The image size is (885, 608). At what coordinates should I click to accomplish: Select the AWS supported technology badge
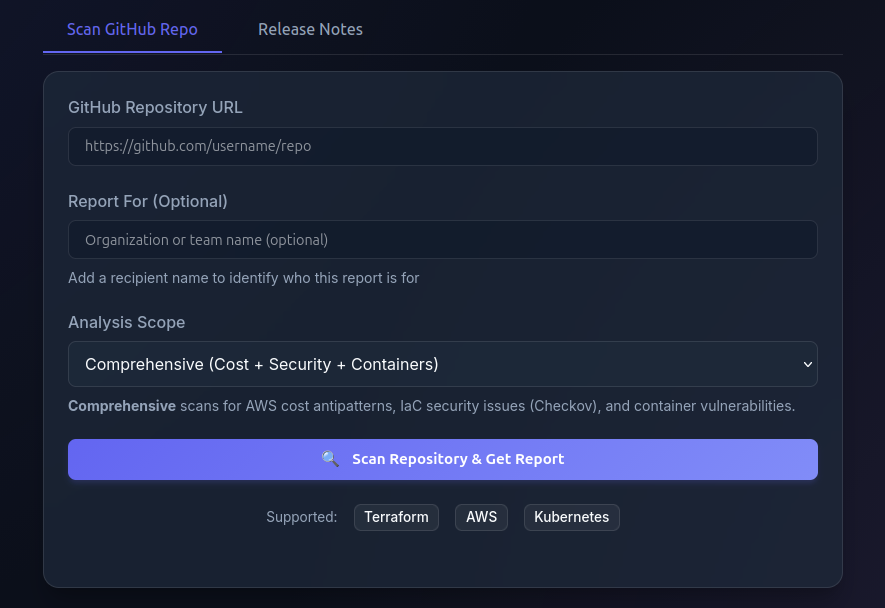[481, 517]
